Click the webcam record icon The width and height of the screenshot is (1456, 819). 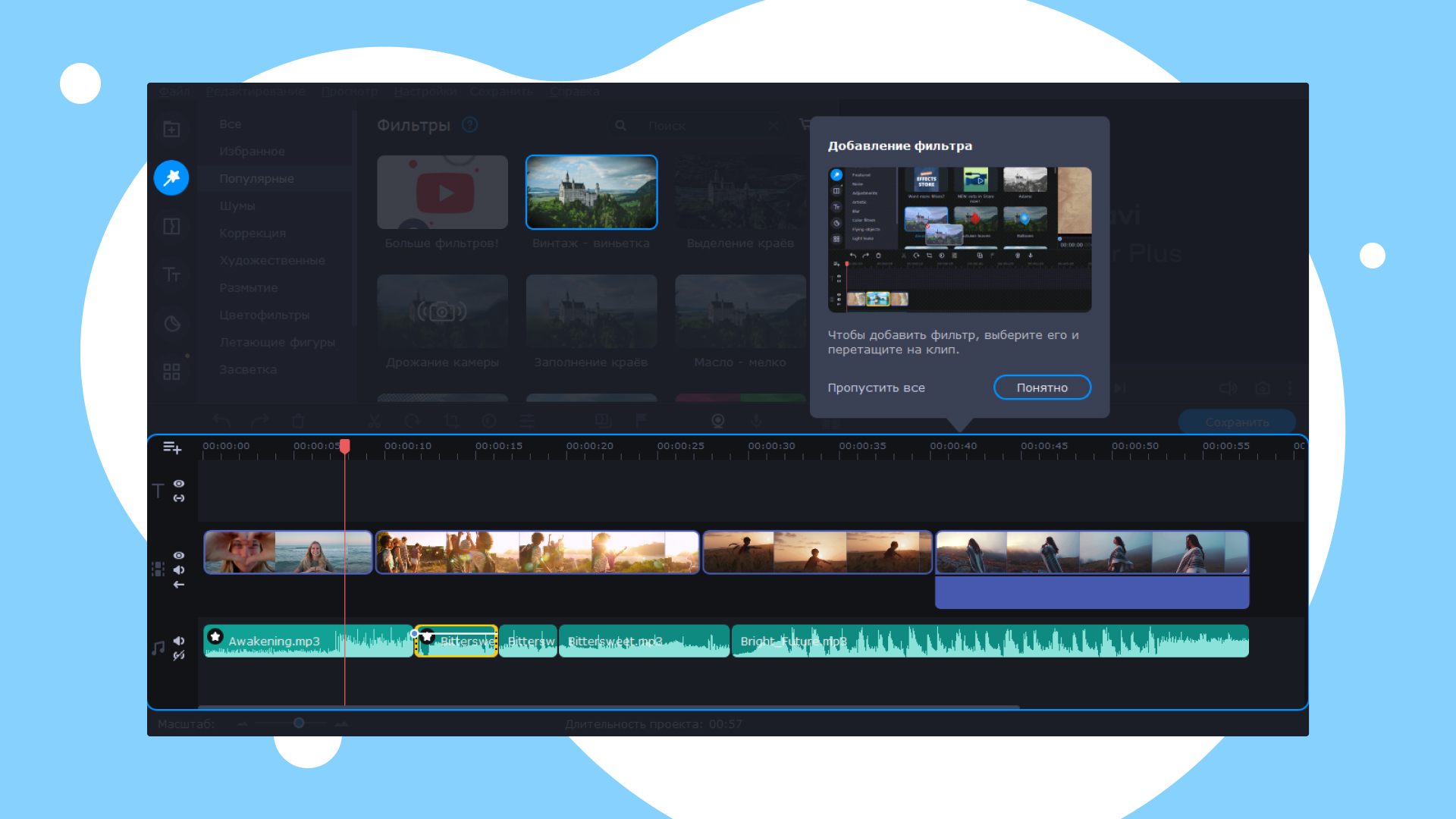[x=717, y=421]
